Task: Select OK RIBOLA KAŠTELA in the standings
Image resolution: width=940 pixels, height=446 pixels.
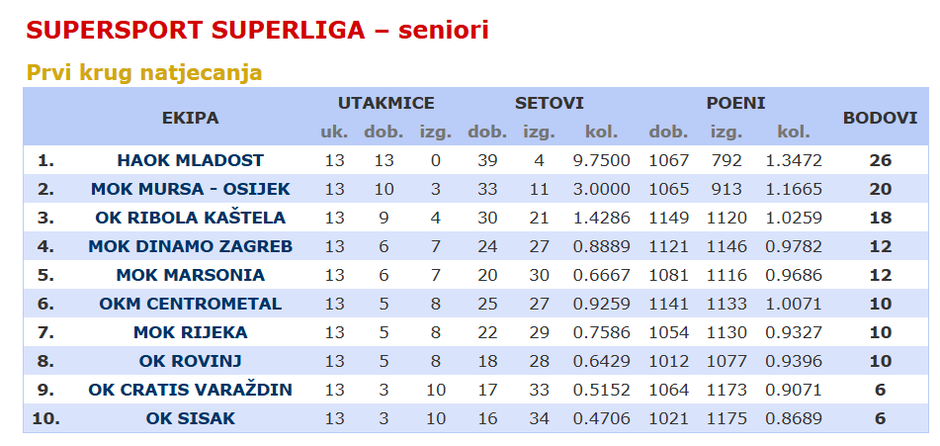Action: pos(190,218)
